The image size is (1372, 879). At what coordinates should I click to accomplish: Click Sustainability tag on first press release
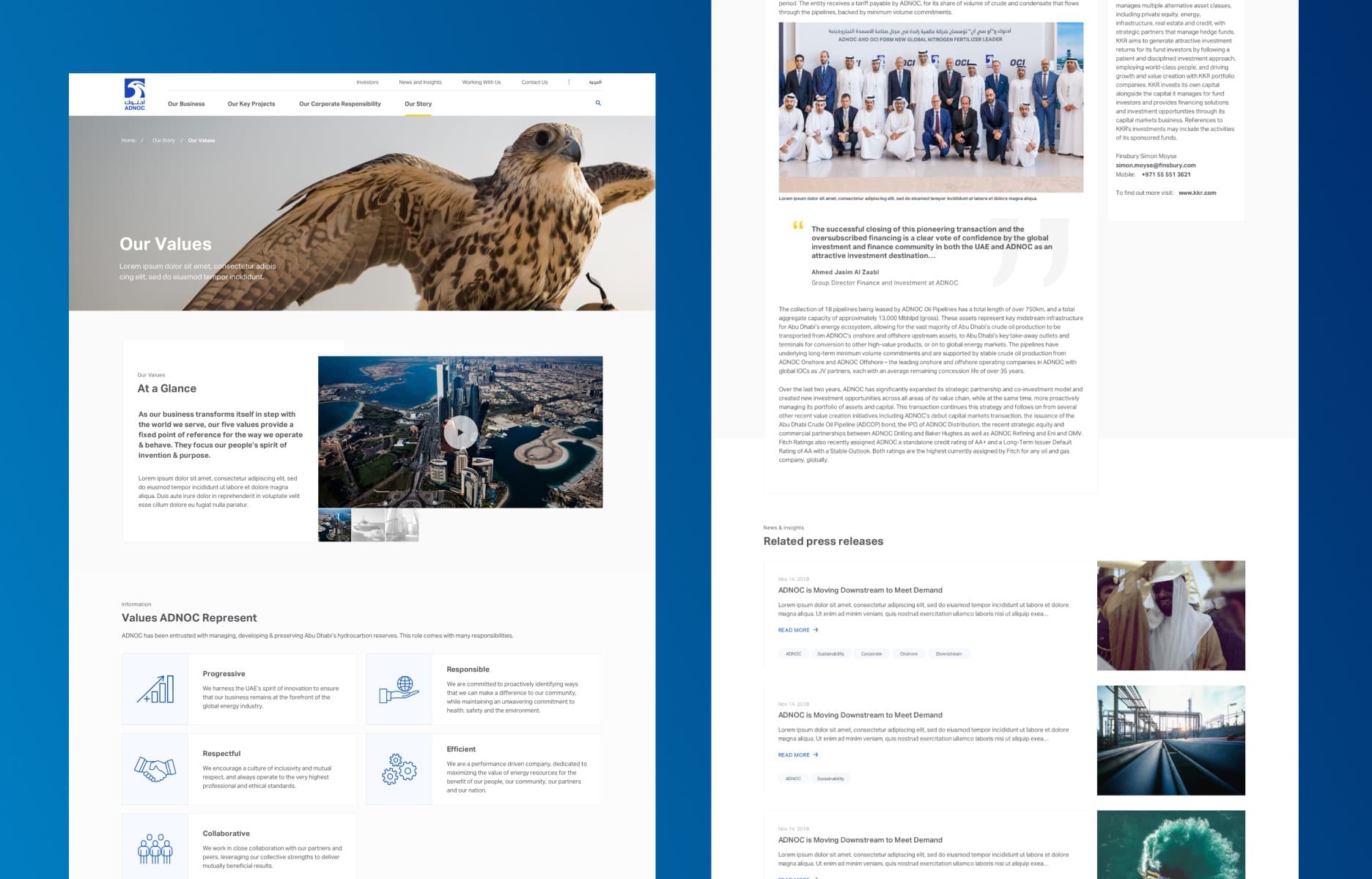[x=830, y=654]
